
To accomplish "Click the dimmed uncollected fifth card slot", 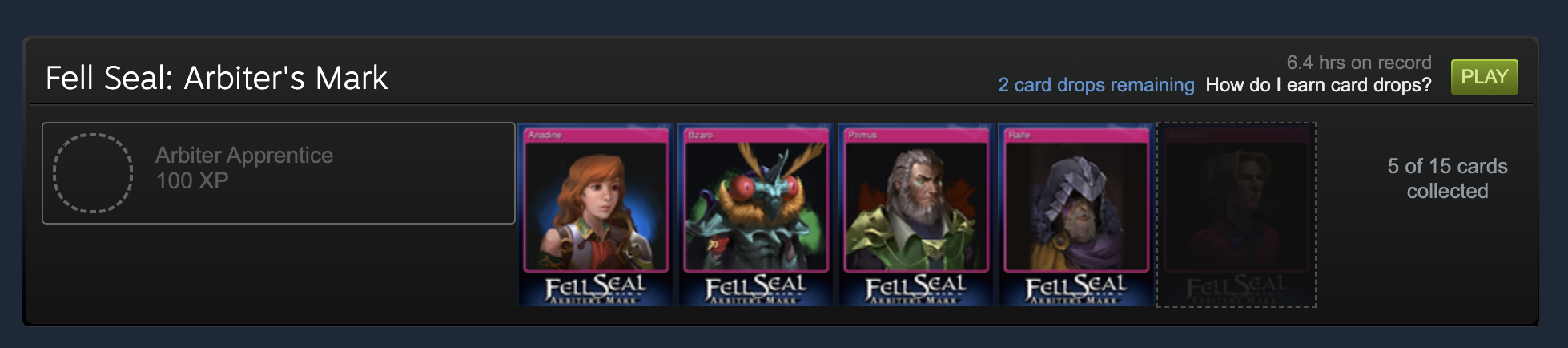I will (1236, 215).
